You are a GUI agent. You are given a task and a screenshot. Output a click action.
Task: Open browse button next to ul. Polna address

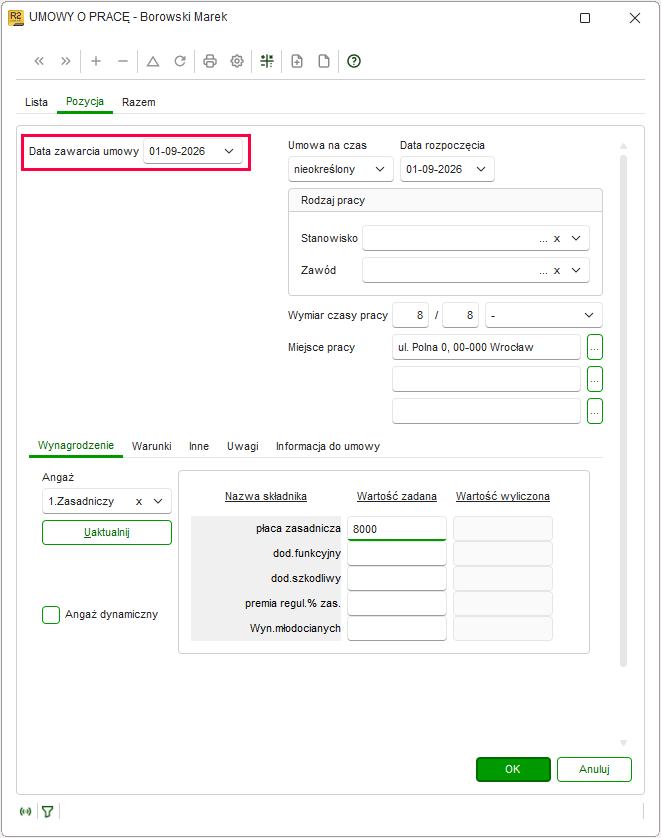[x=595, y=347]
